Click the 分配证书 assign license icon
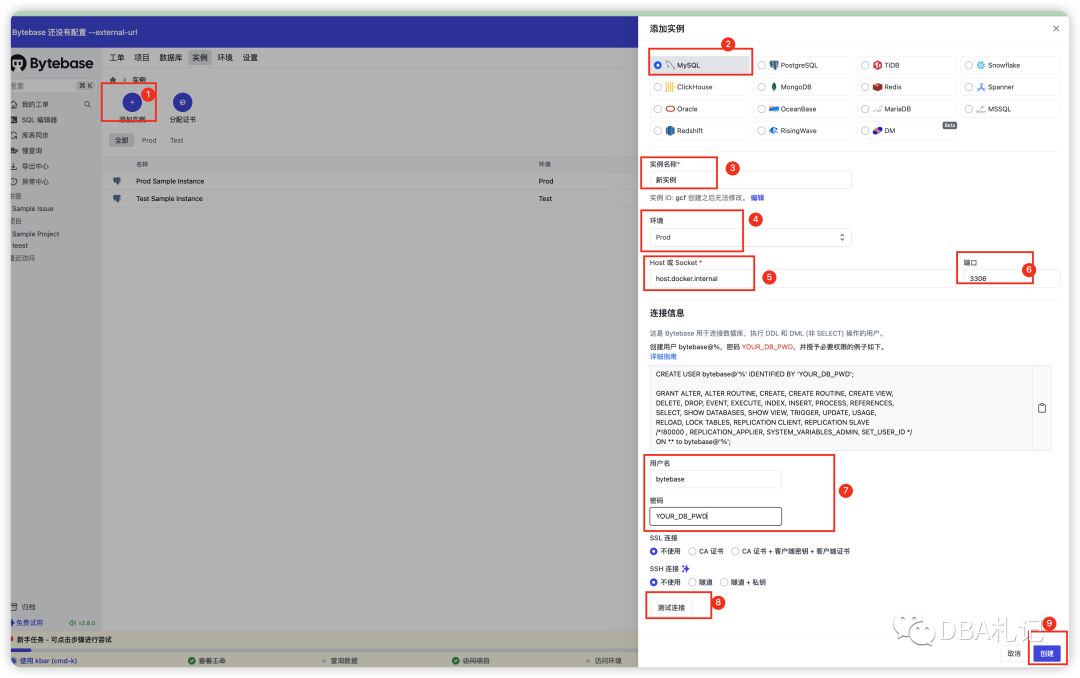This screenshot has width=1080, height=678. (183, 102)
